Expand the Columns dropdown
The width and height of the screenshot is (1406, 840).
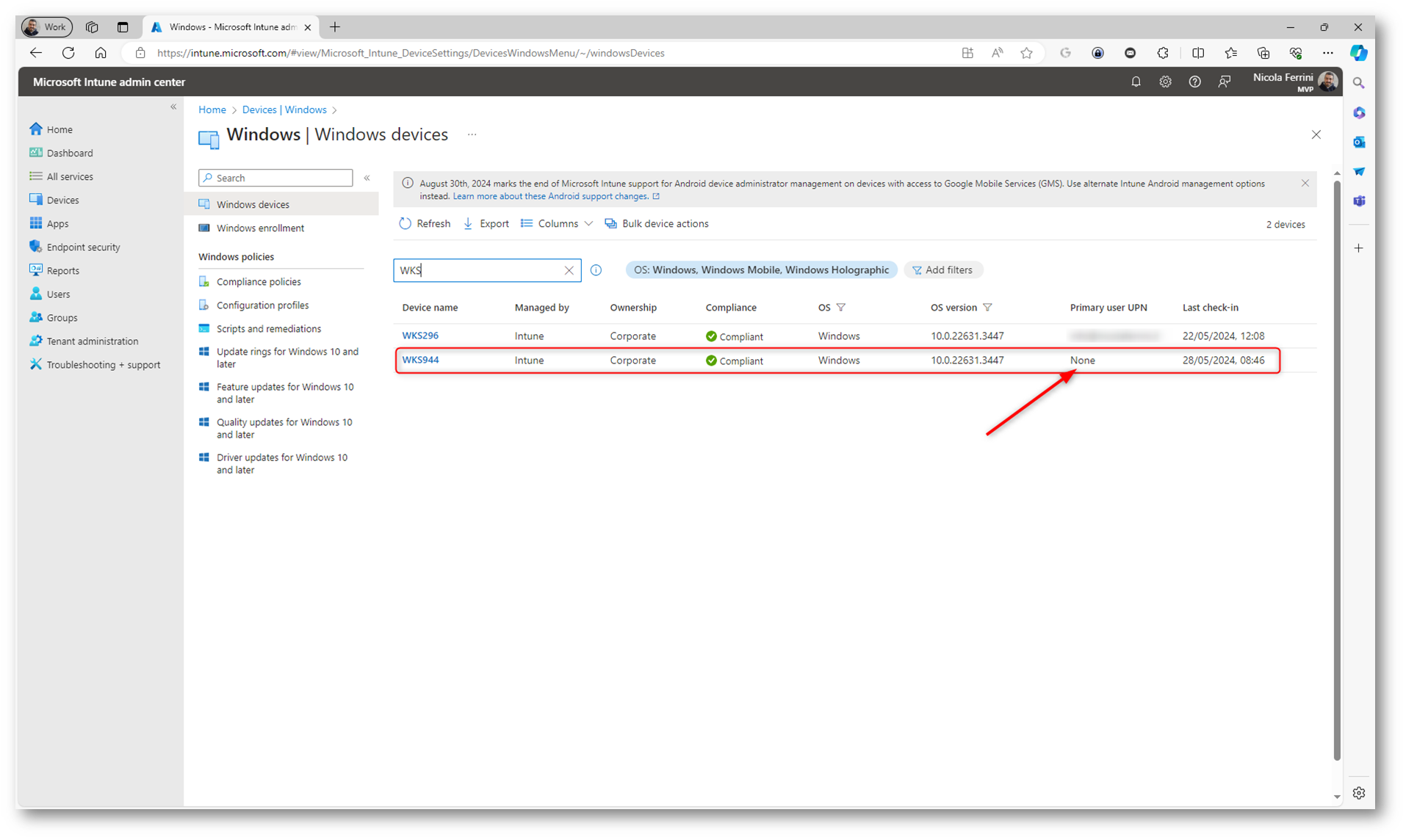pos(557,224)
